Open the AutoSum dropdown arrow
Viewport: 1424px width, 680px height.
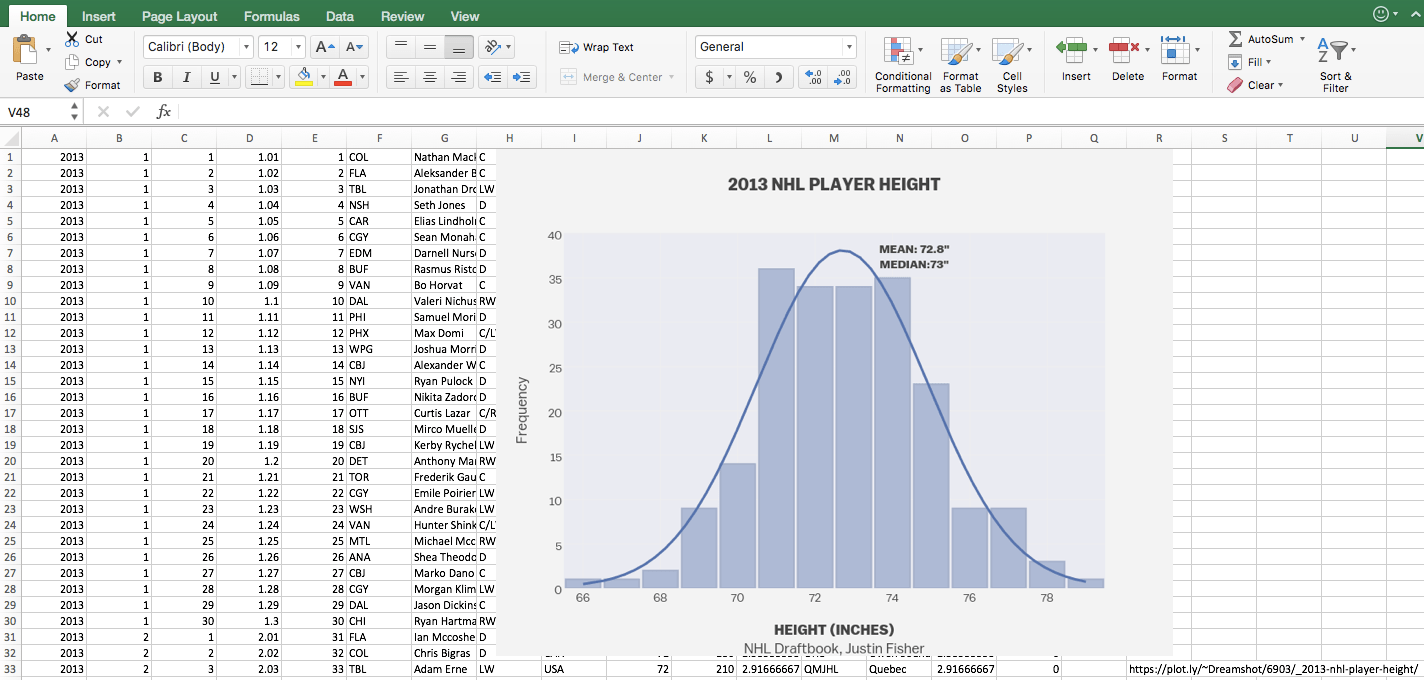1303,39
